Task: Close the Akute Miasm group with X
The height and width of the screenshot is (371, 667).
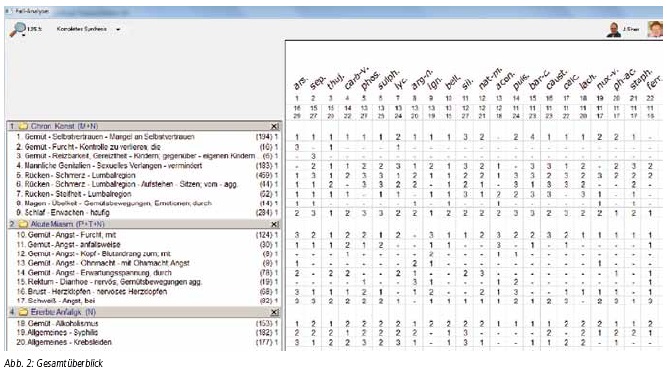Action: pyautogui.click(x=275, y=224)
